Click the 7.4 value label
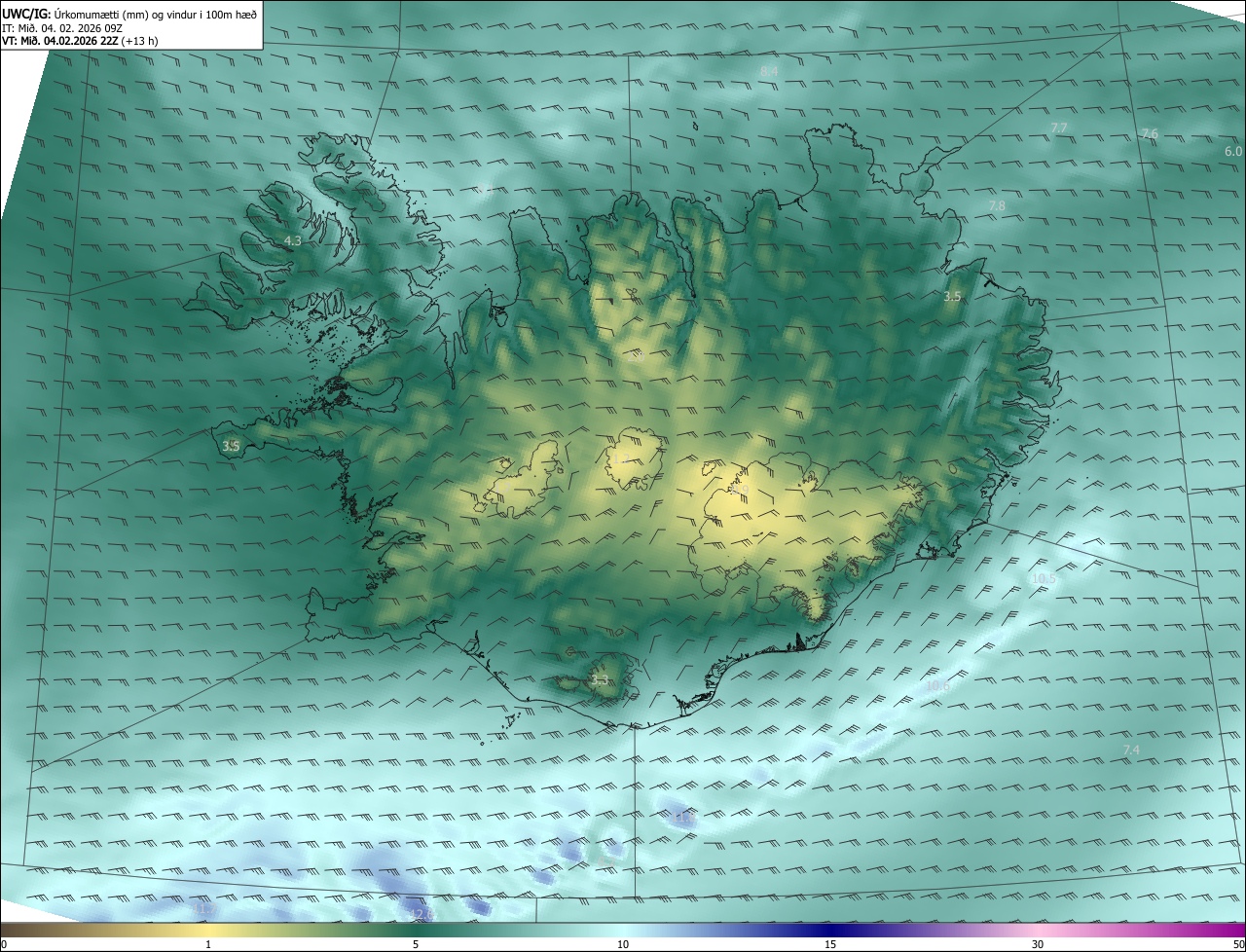The image size is (1246, 952). coord(1131,750)
